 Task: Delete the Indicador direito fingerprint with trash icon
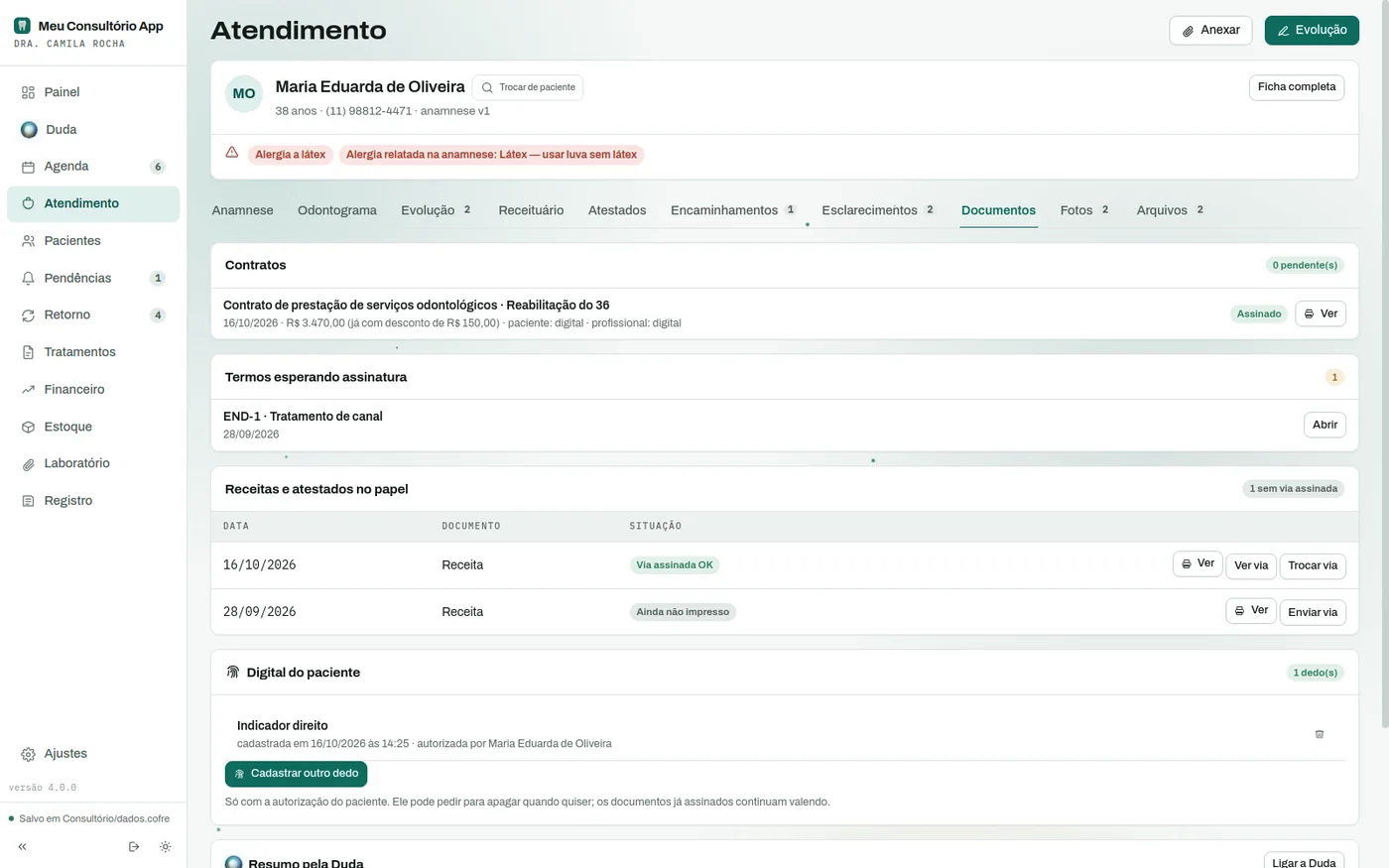(1320, 734)
